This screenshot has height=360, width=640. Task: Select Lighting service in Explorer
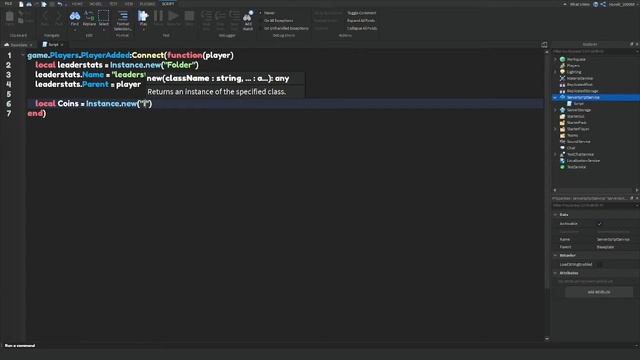click(573, 72)
